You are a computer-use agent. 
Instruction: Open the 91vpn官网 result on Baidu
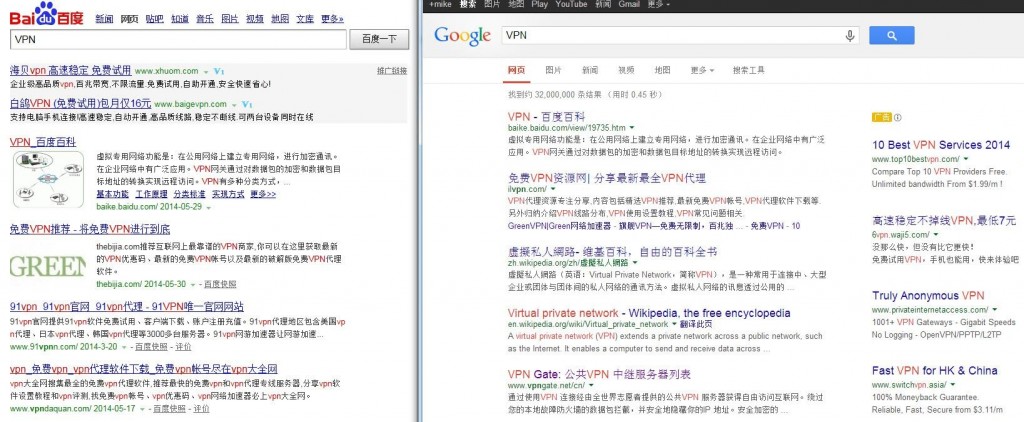click(127, 306)
